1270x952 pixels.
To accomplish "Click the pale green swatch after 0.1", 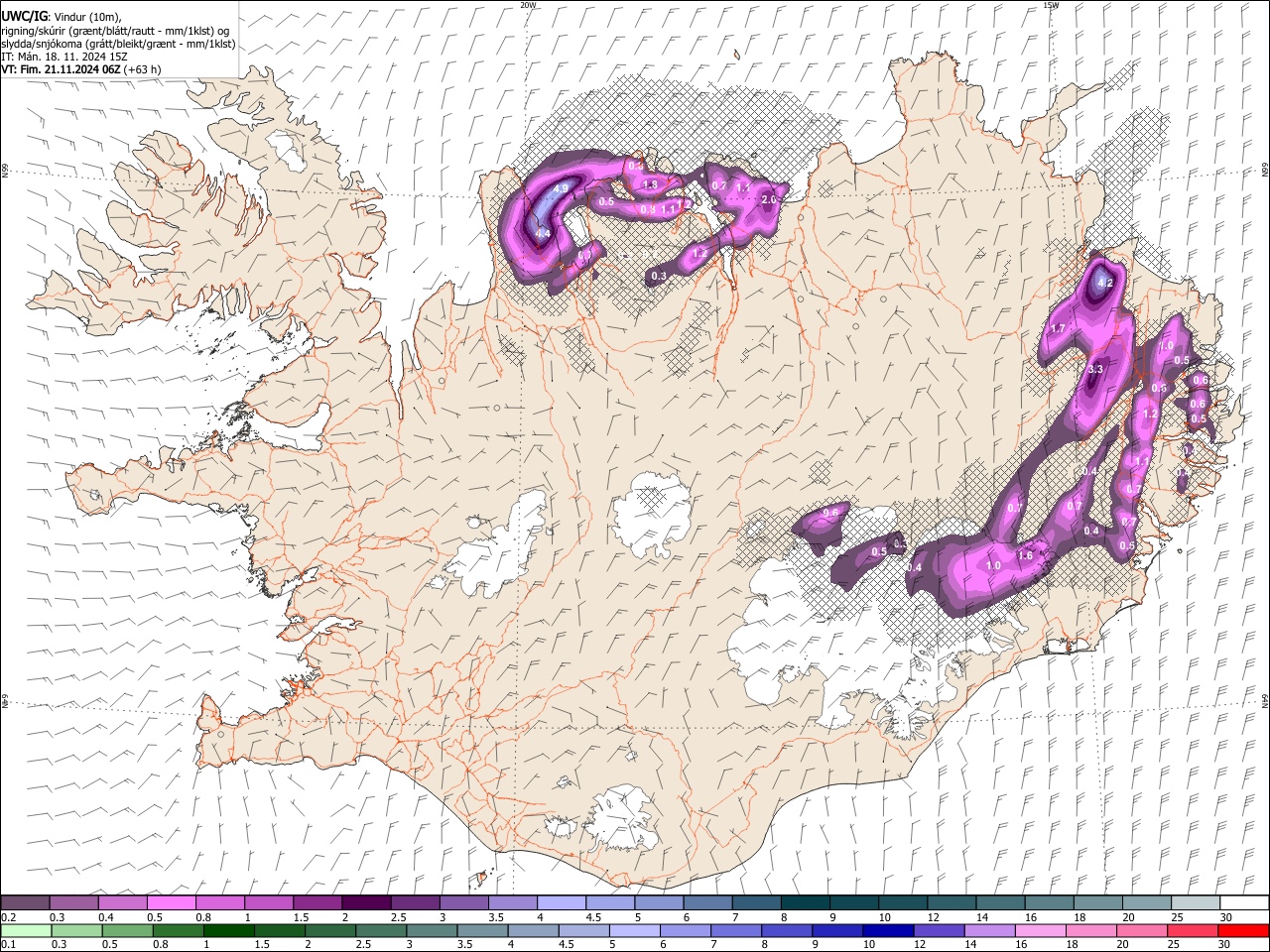I will point(26,930).
